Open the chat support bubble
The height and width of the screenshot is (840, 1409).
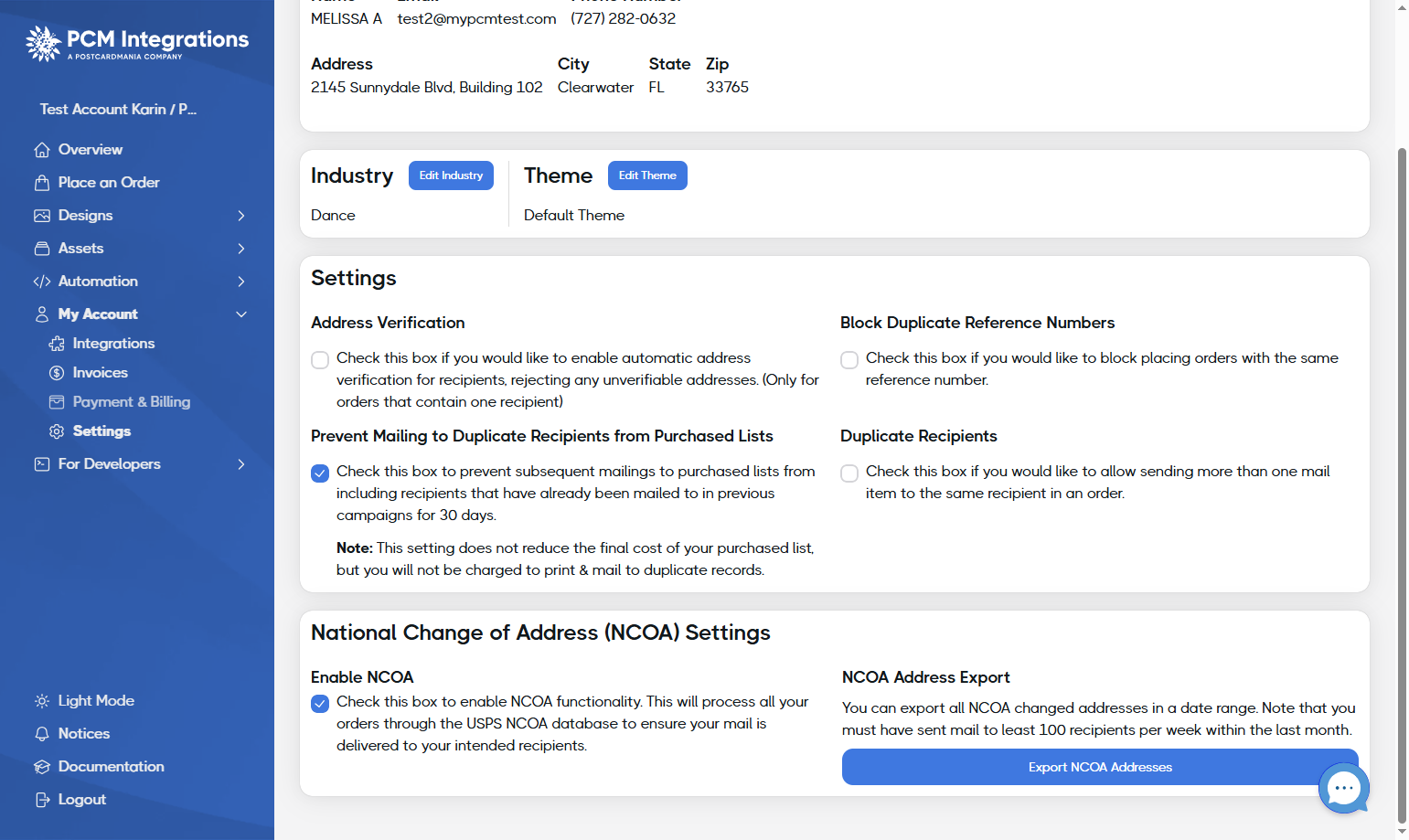[1343, 788]
